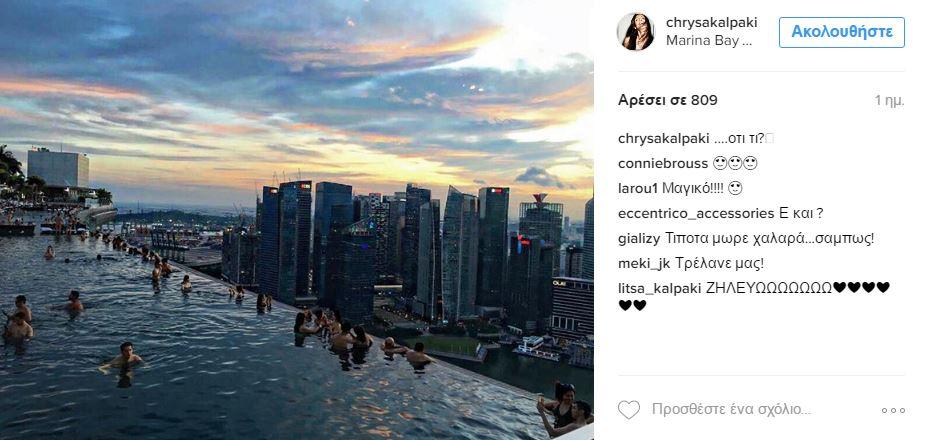Open the chrysakalpaki username in the header

tap(712, 23)
